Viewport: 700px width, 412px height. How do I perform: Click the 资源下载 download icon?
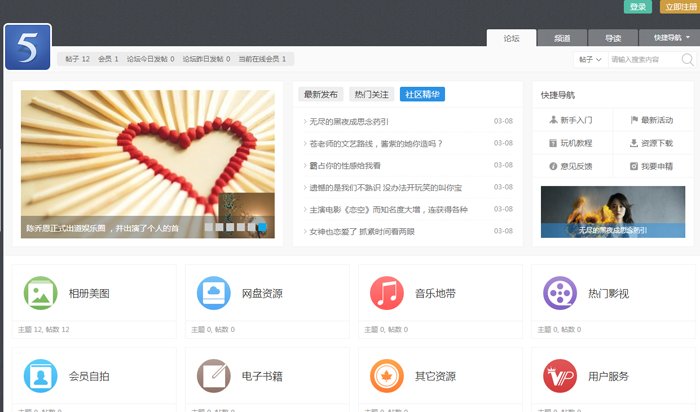633,143
